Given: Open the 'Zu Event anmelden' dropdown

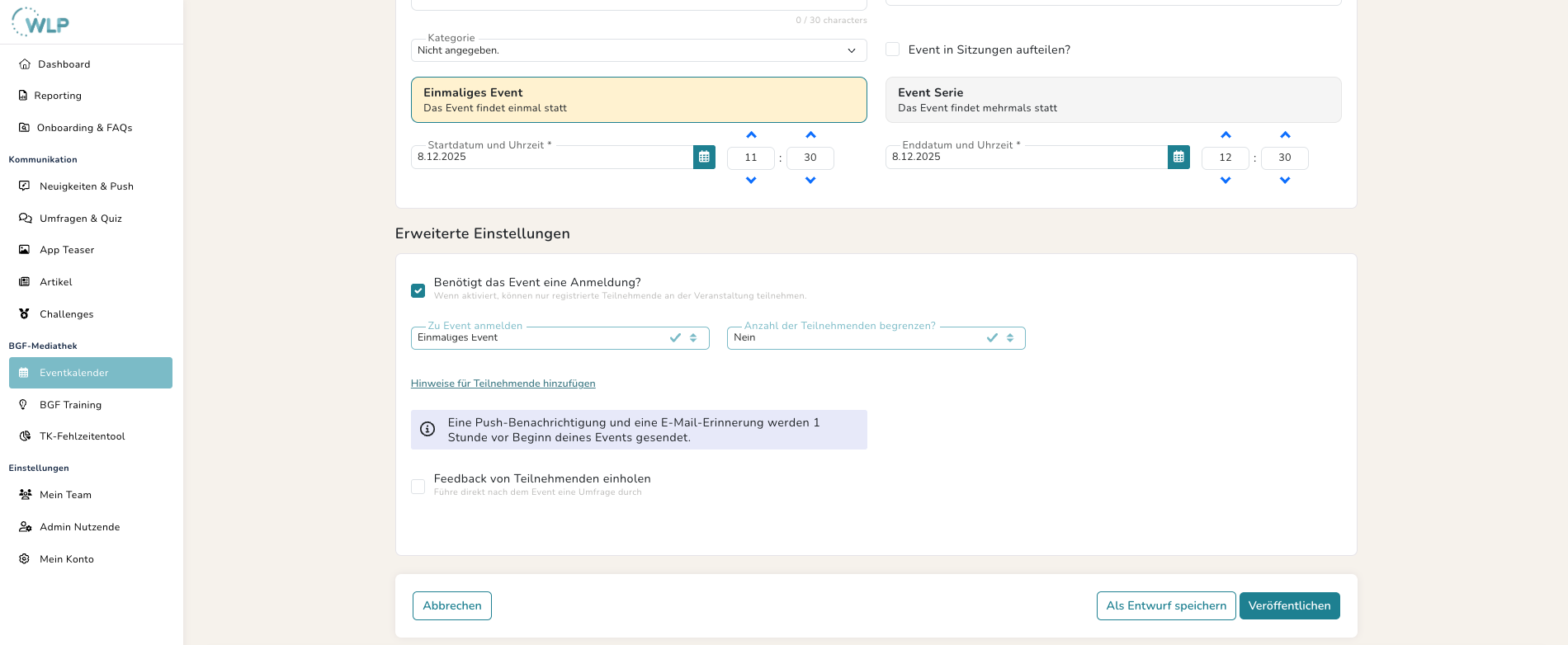Looking at the screenshot, I should [560, 338].
